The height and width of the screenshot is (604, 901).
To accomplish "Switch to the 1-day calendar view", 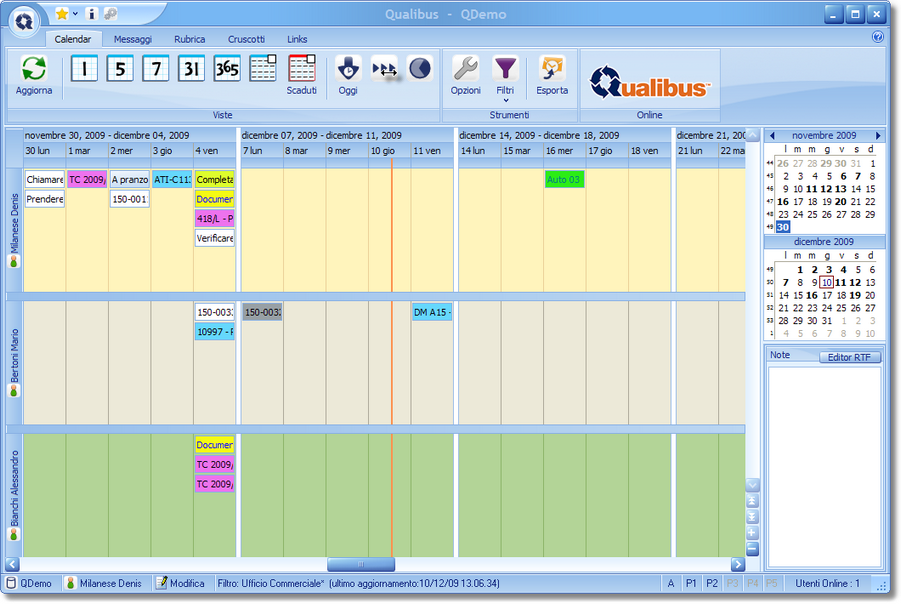I will point(84,69).
